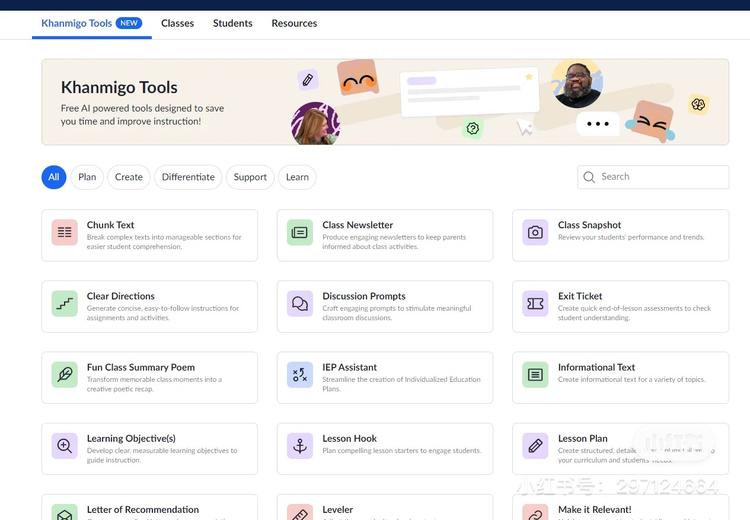Filter tools by Plan
Viewport: 750px width, 520px height.
(x=87, y=177)
